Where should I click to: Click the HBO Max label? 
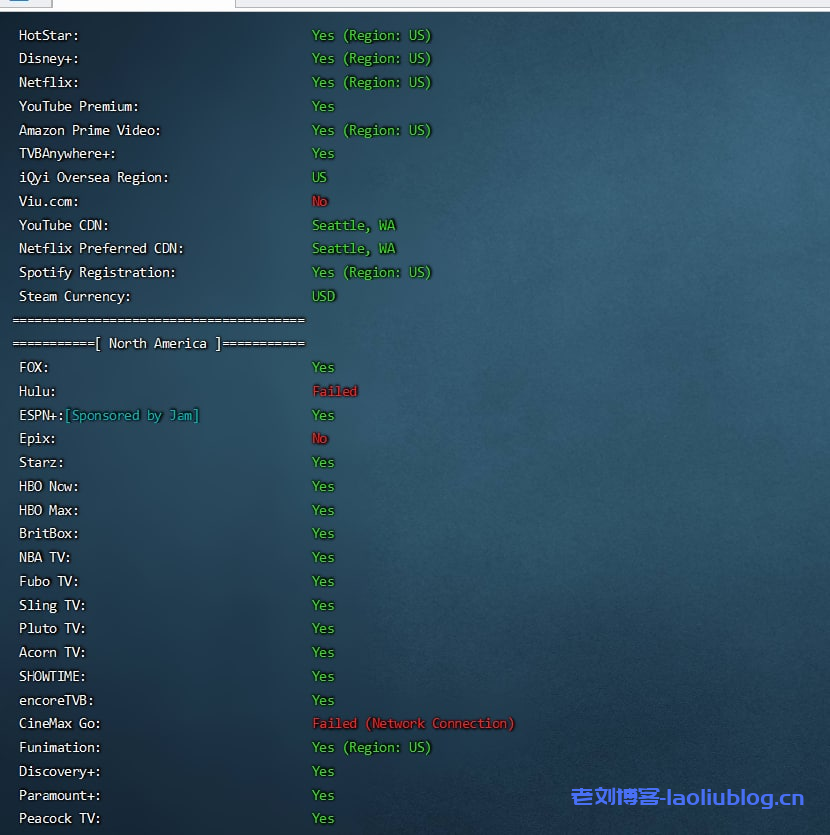[x=49, y=510]
